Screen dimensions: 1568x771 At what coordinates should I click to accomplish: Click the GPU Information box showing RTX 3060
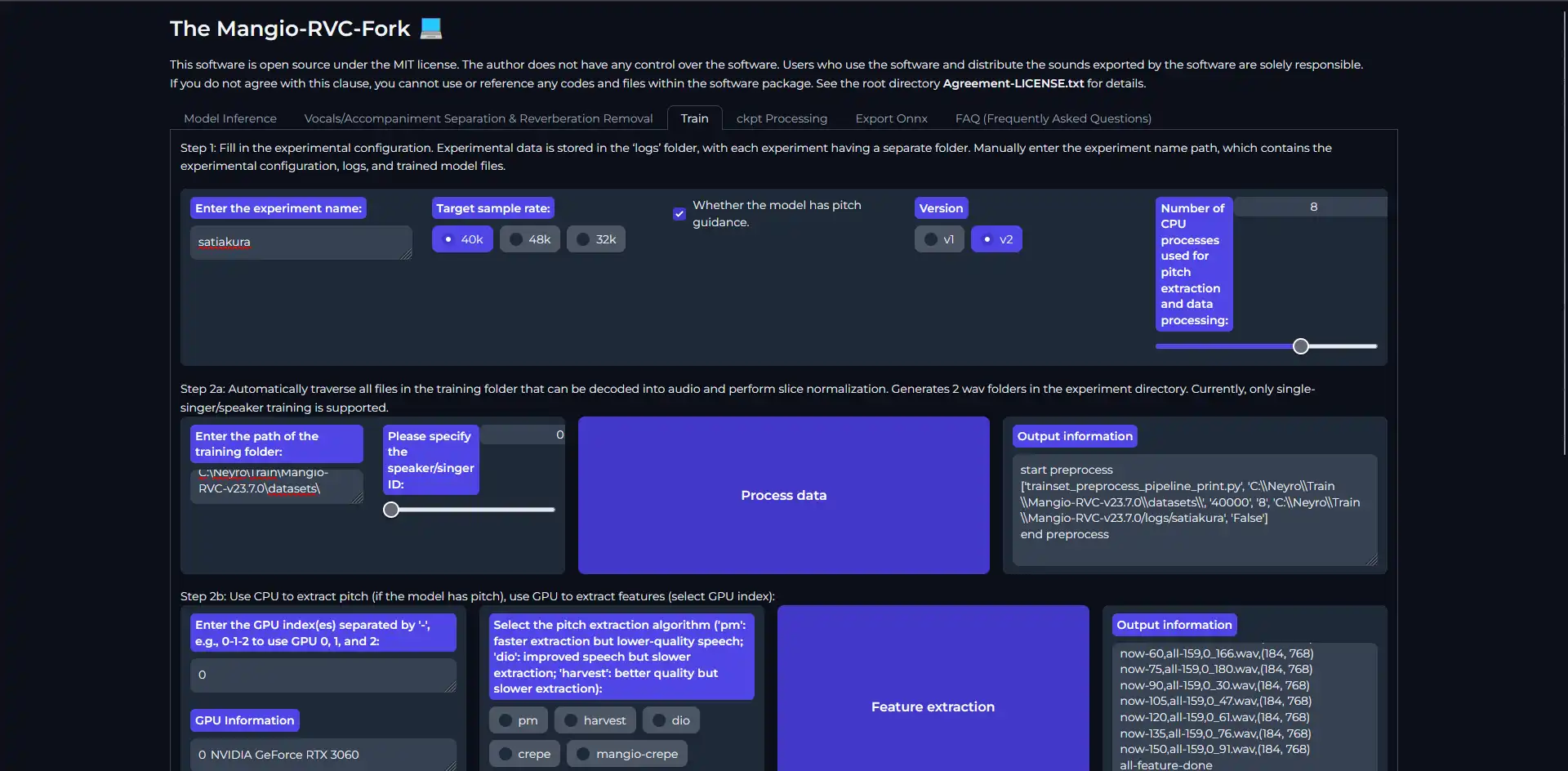pyautogui.click(x=323, y=755)
